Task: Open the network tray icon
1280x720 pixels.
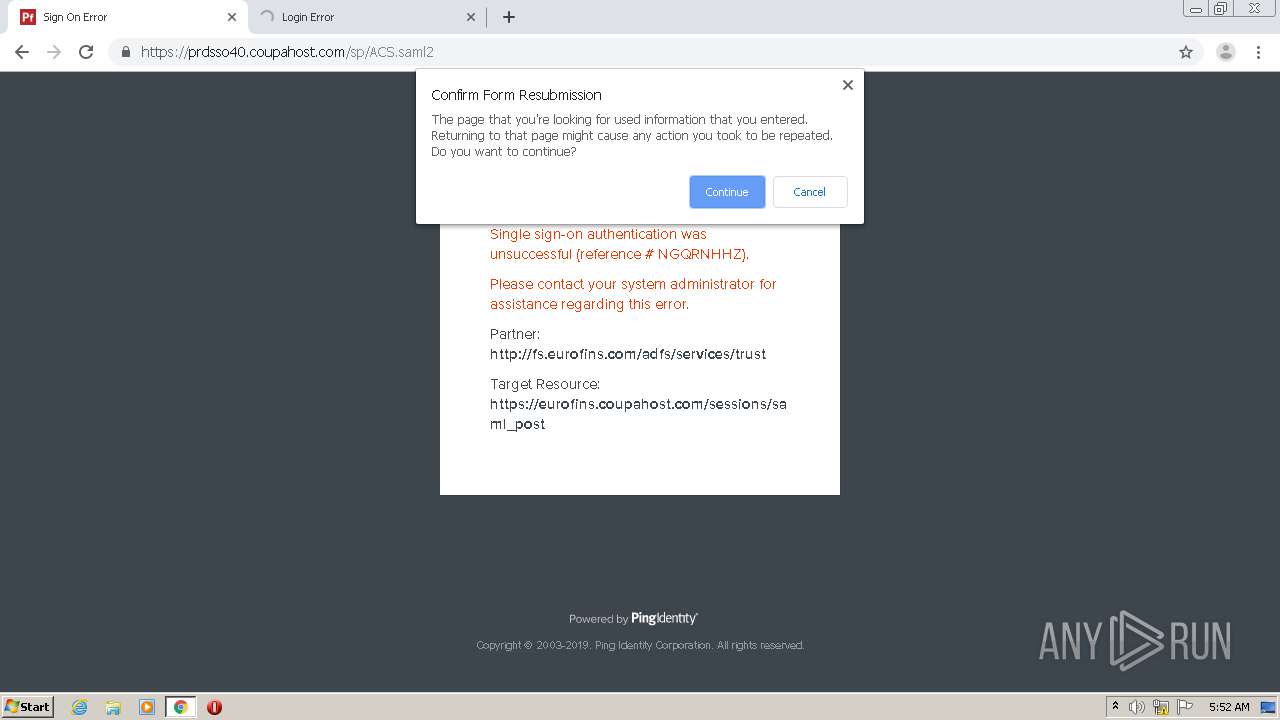Action: 1161,707
